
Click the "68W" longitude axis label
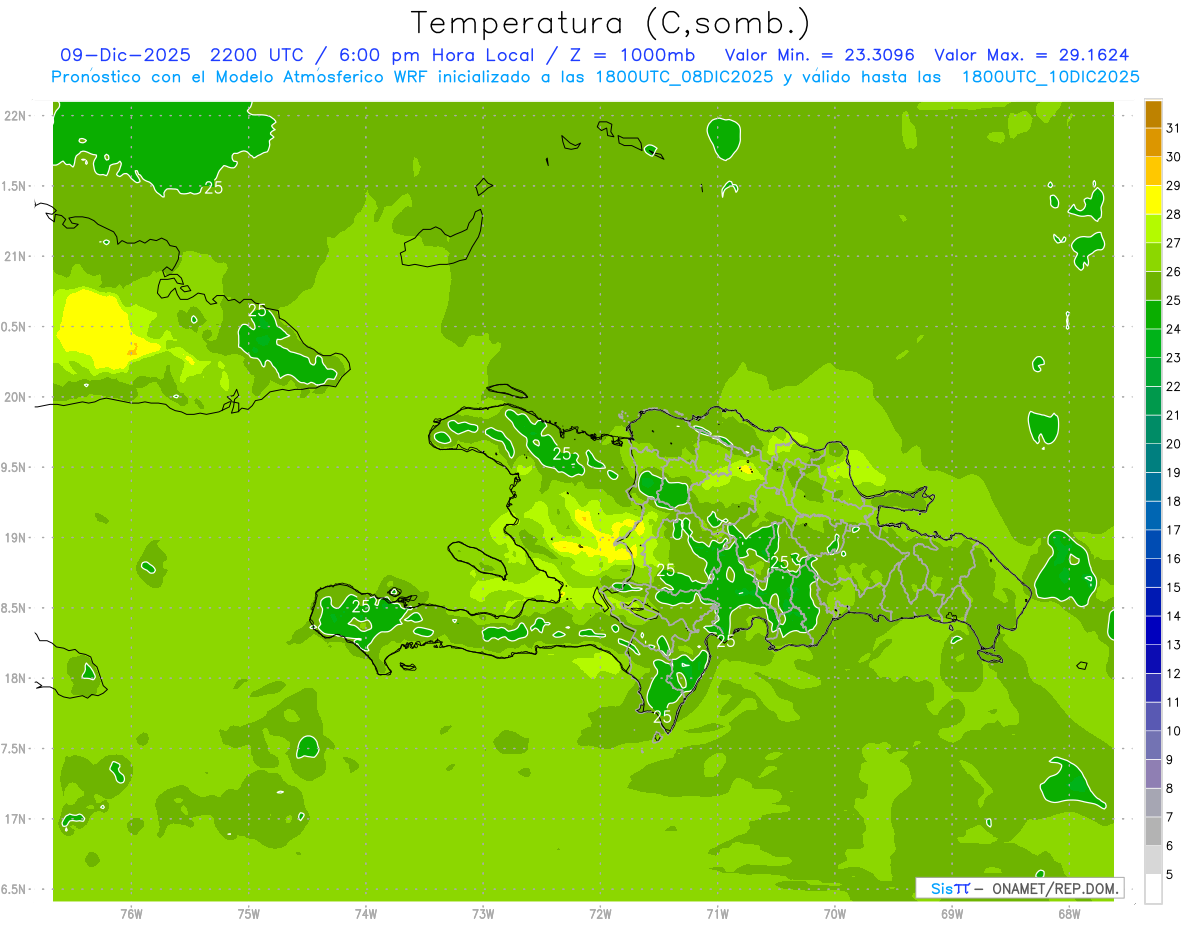coord(1069,914)
